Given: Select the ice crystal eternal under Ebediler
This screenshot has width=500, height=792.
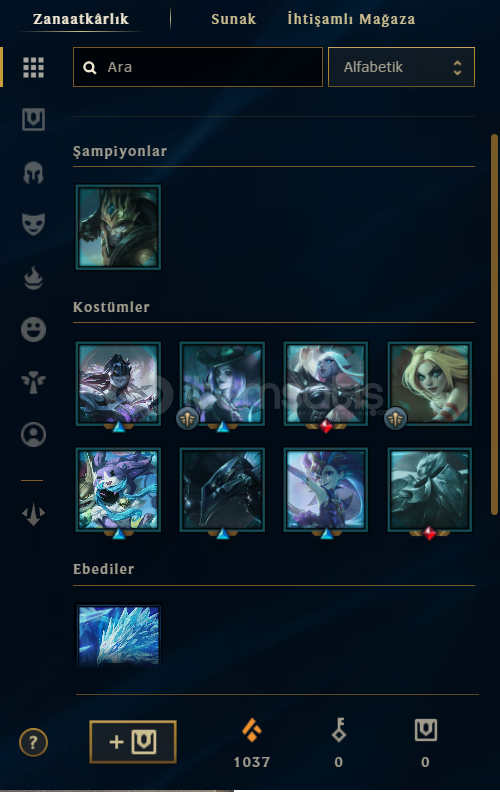Looking at the screenshot, I should tap(118, 636).
